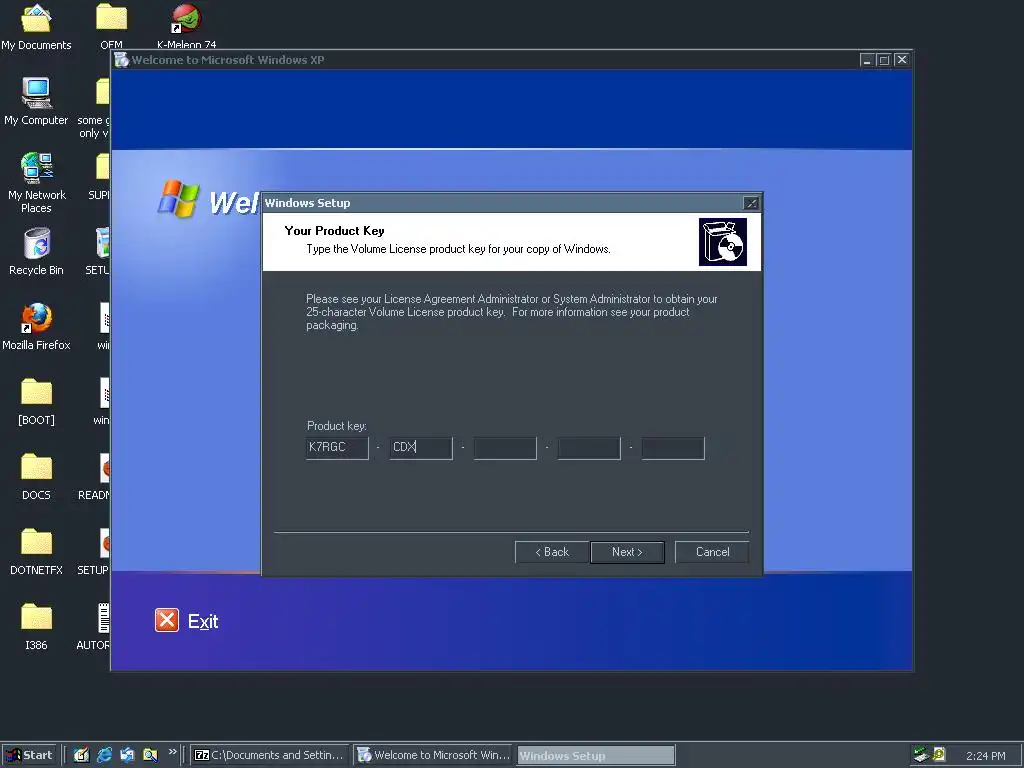Click the first product key field containing K7RGC

click(337, 448)
